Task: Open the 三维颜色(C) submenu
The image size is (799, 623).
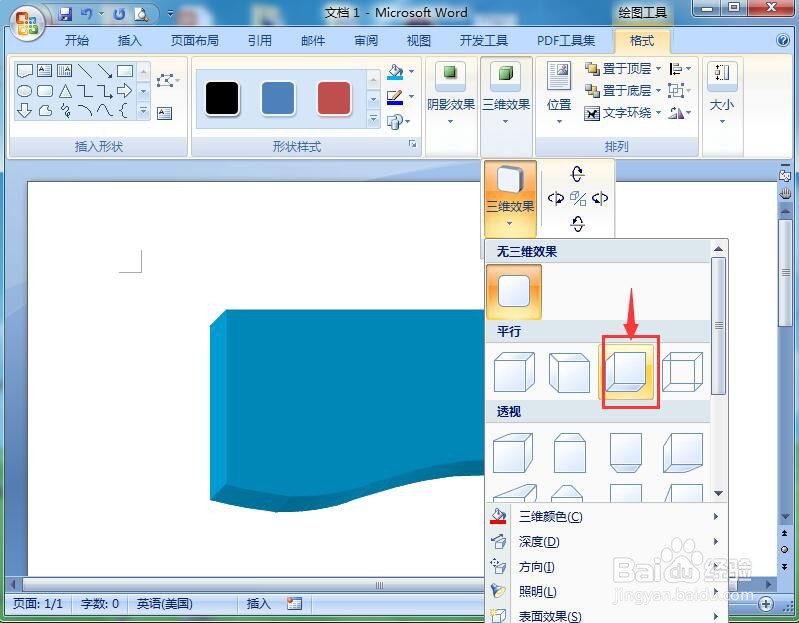Action: click(x=606, y=517)
